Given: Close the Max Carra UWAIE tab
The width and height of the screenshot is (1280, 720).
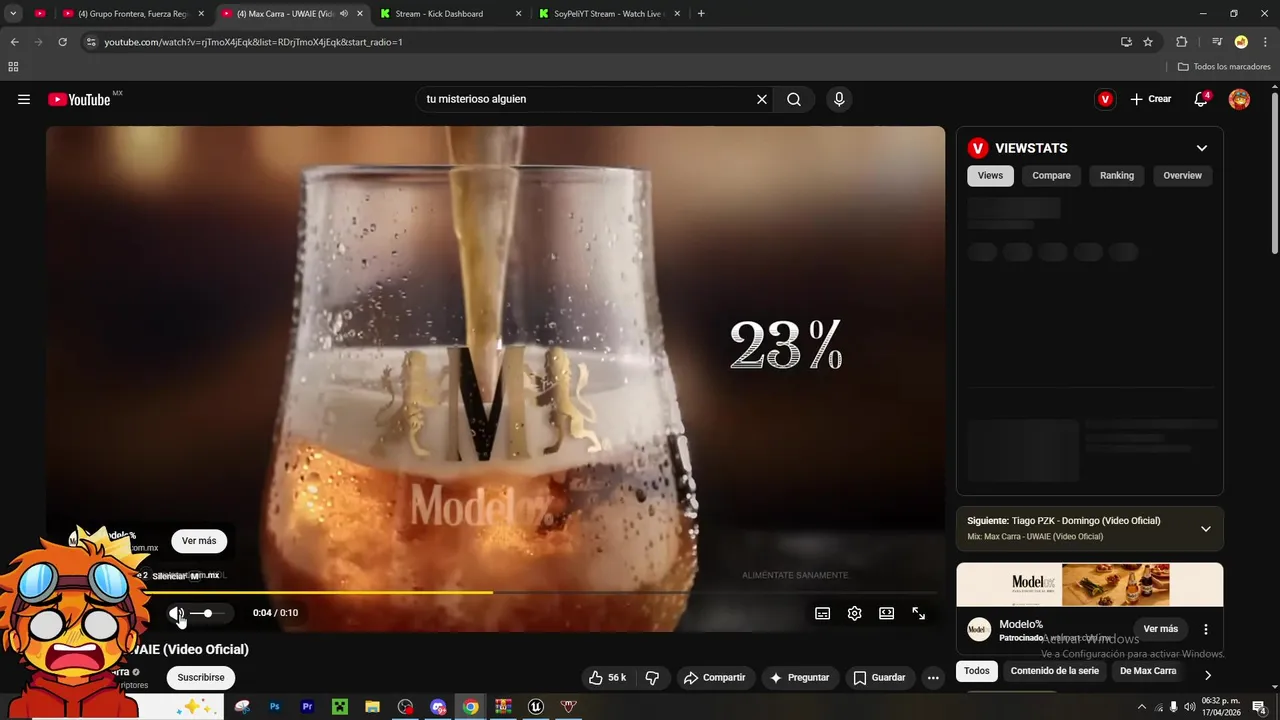Looking at the screenshot, I should point(360,14).
